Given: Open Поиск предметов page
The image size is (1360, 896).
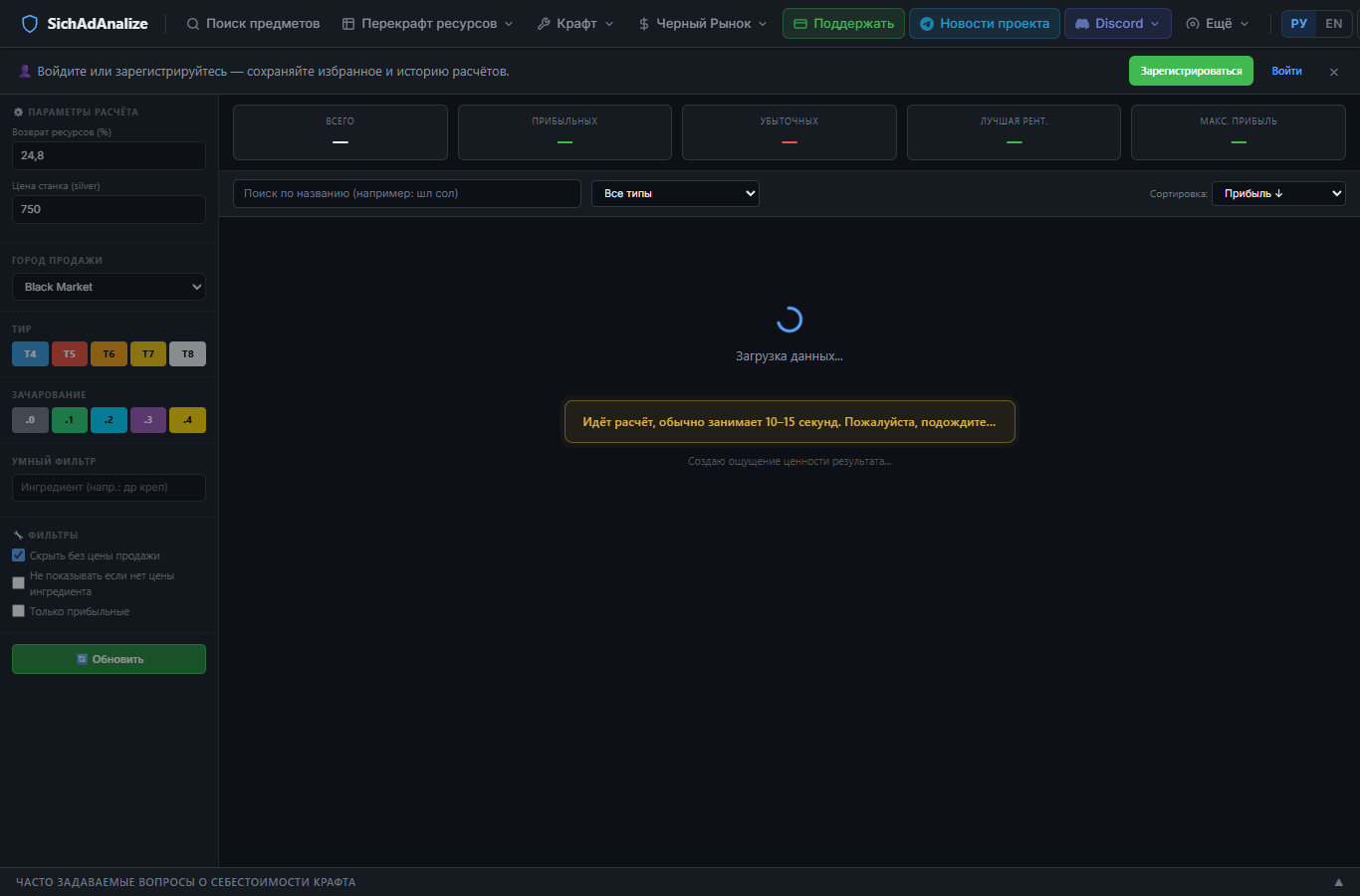Looking at the screenshot, I should pos(253,24).
